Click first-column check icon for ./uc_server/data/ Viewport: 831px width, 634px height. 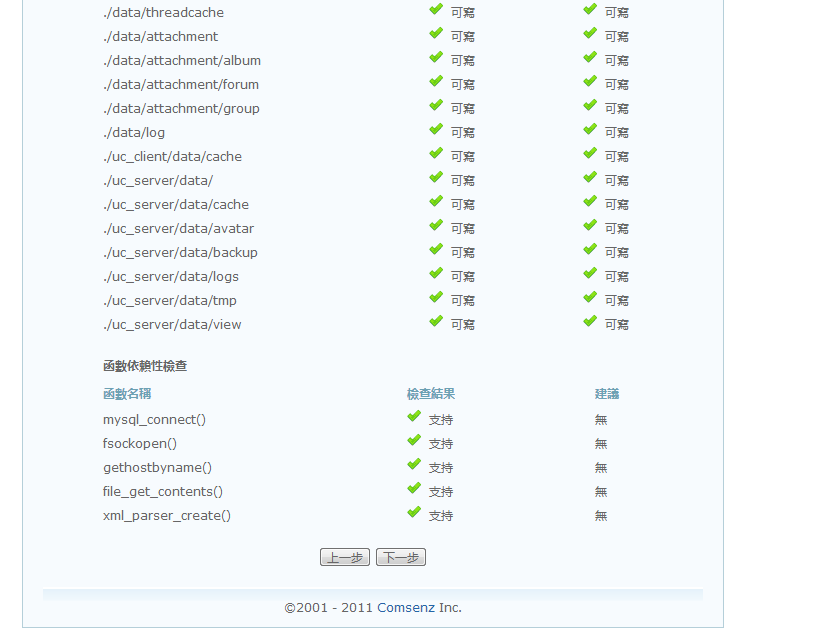click(x=436, y=177)
